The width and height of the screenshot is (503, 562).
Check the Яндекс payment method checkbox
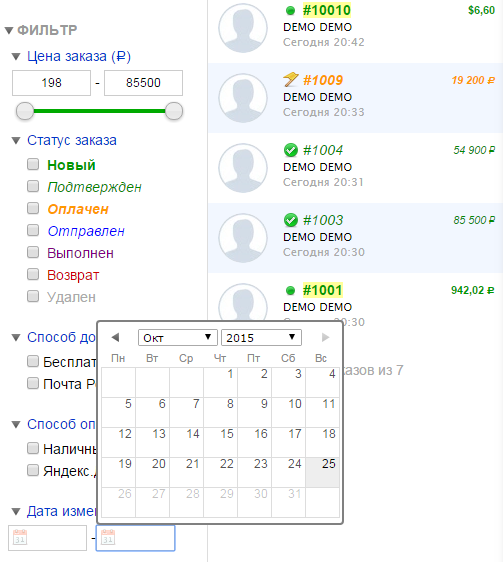33,470
